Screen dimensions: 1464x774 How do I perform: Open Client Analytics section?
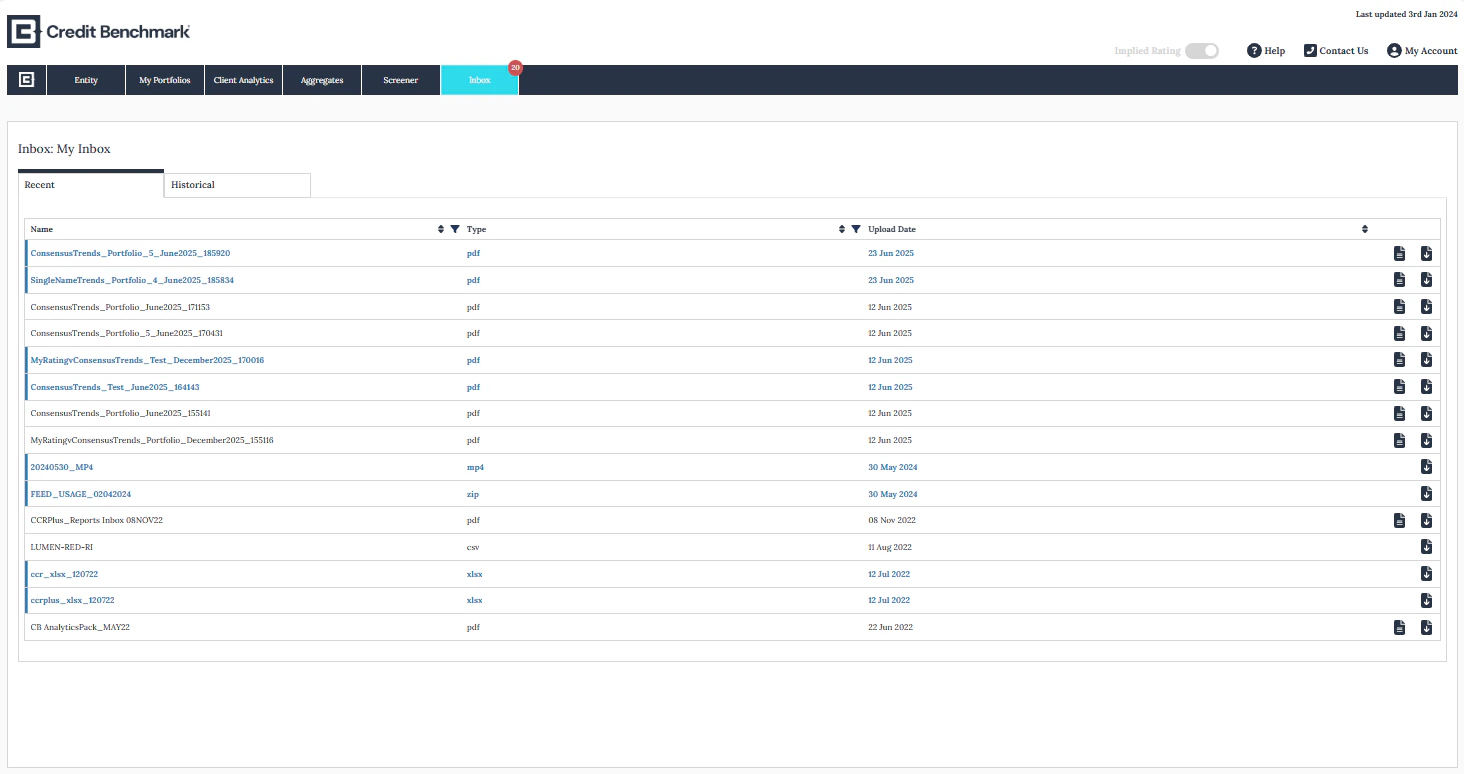click(243, 80)
